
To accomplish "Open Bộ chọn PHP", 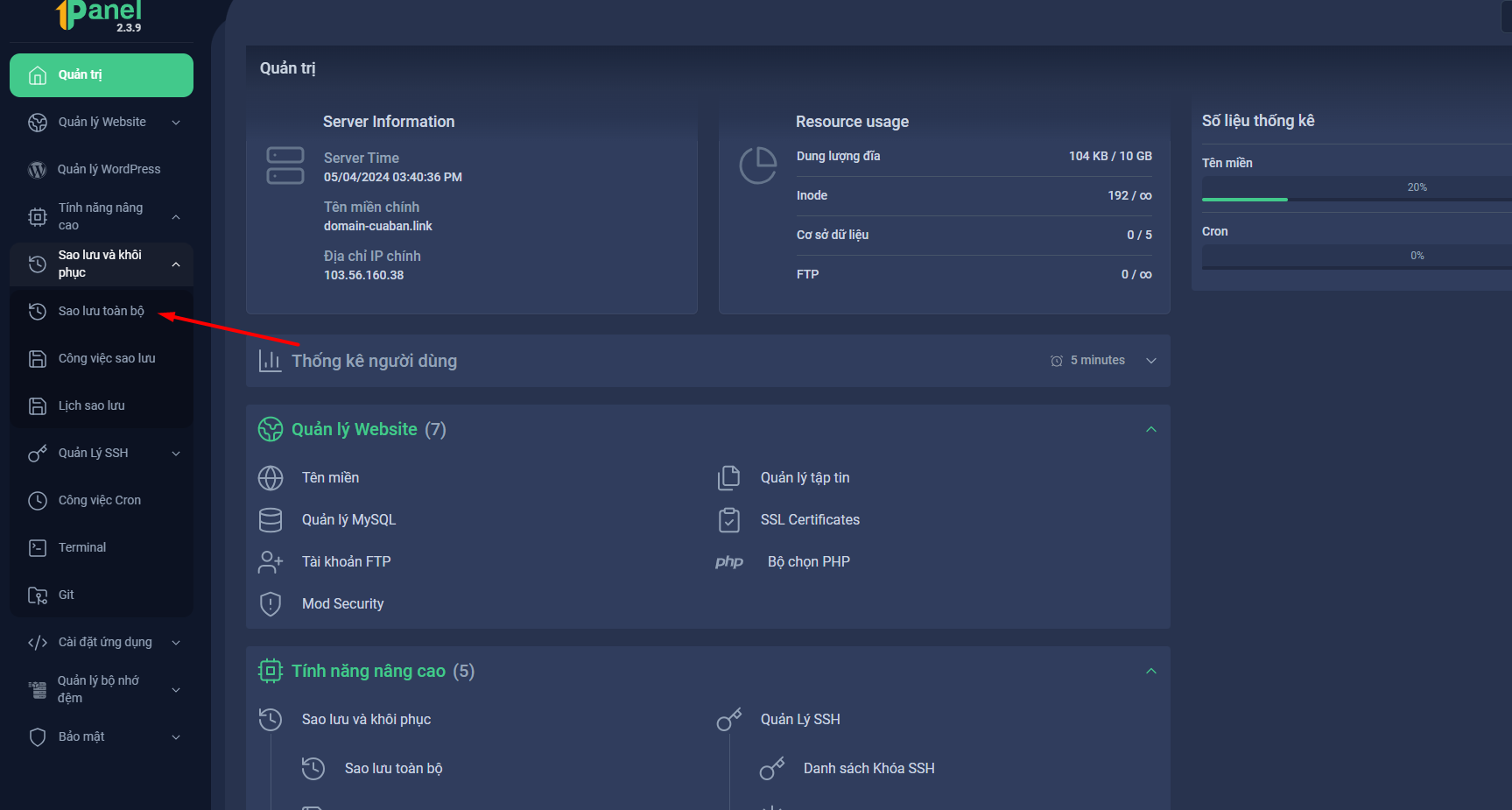I will click(809, 562).
